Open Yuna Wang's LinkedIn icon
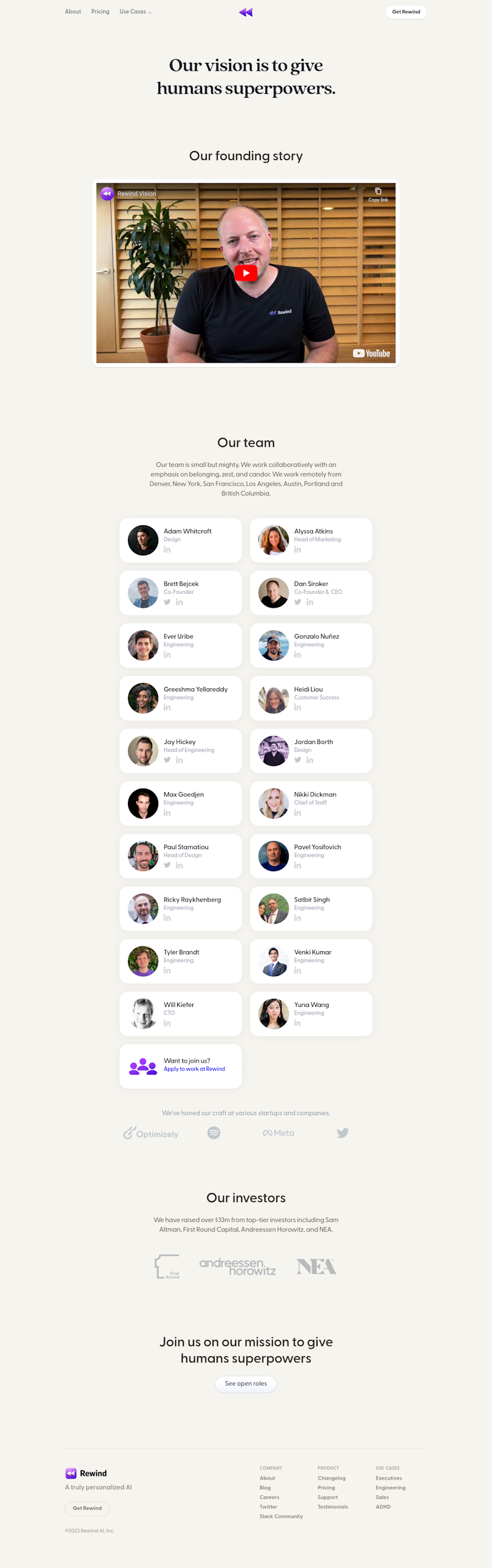This screenshot has width=492, height=1568. point(298,1023)
